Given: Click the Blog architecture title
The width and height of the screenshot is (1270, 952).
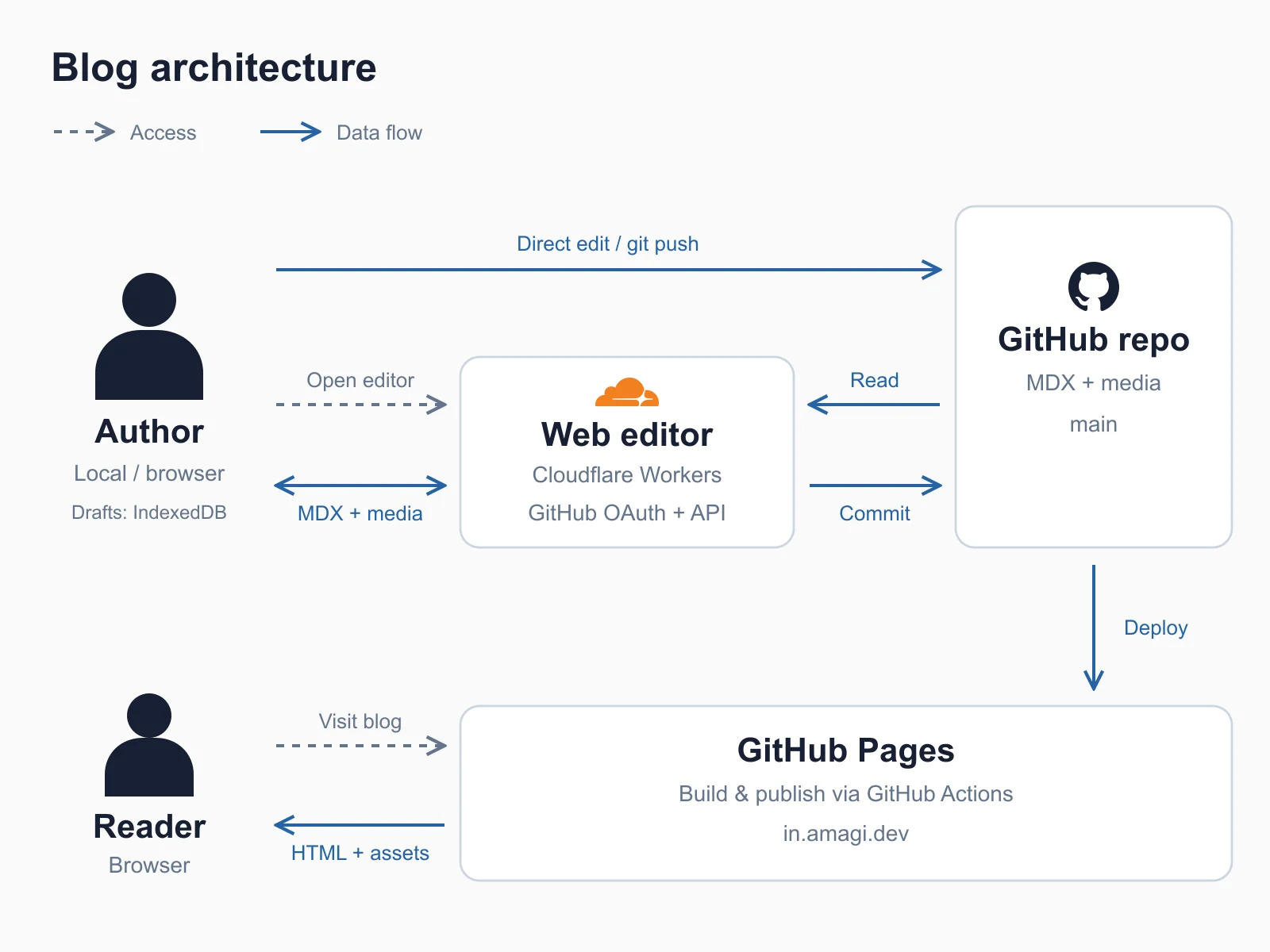Looking at the screenshot, I should click(x=214, y=68).
